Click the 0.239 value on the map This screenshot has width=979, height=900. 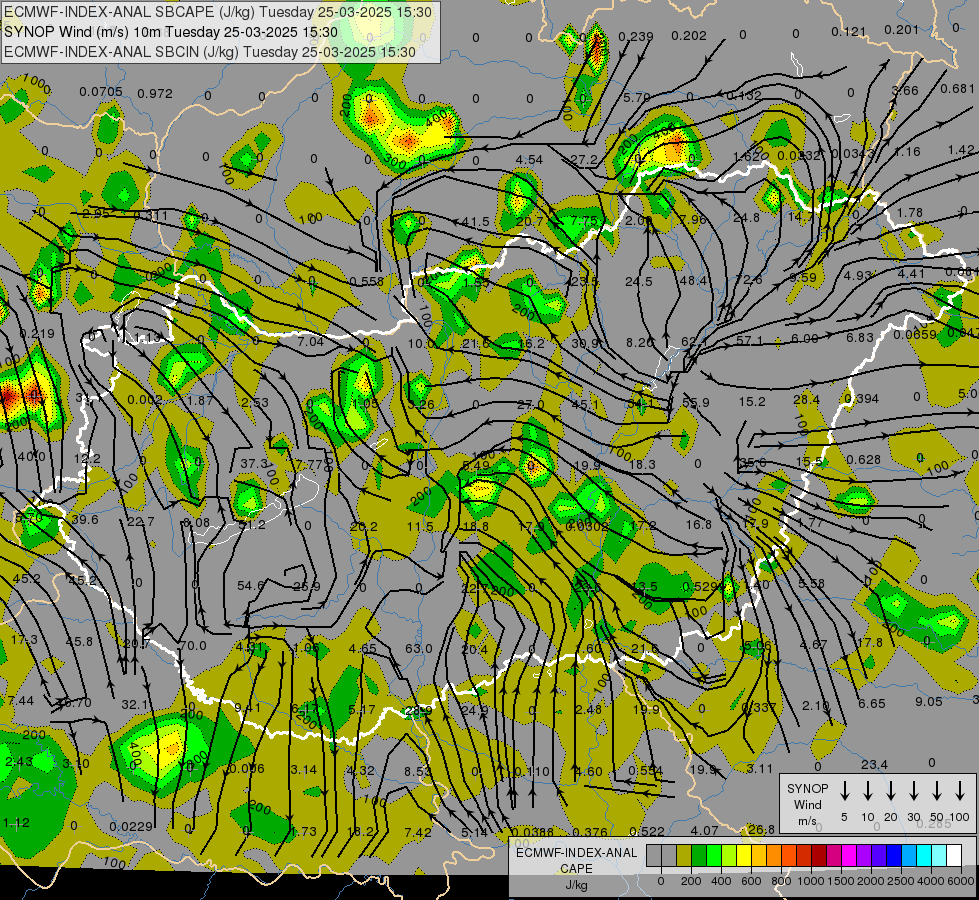click(636, 37)
